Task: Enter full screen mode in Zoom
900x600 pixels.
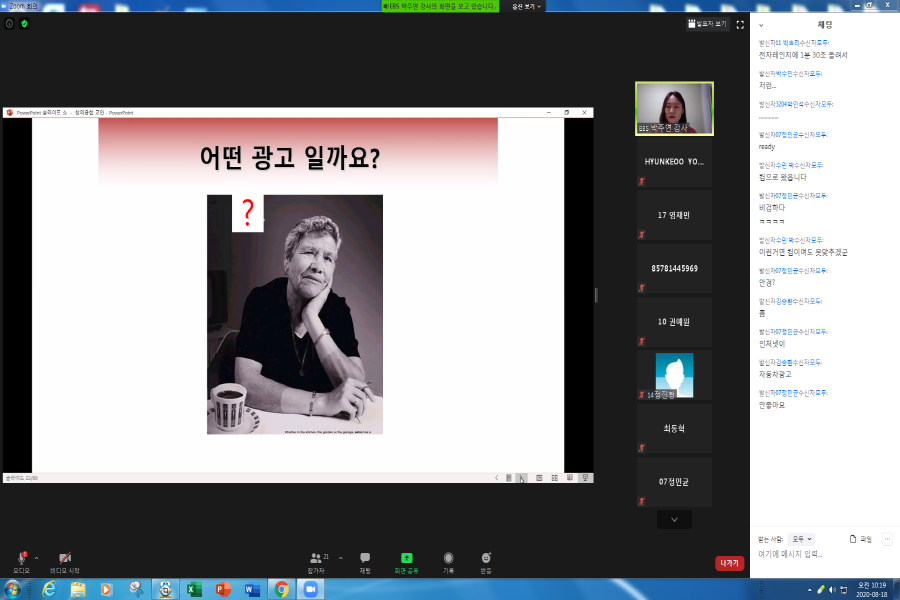Action: [740, 24]
